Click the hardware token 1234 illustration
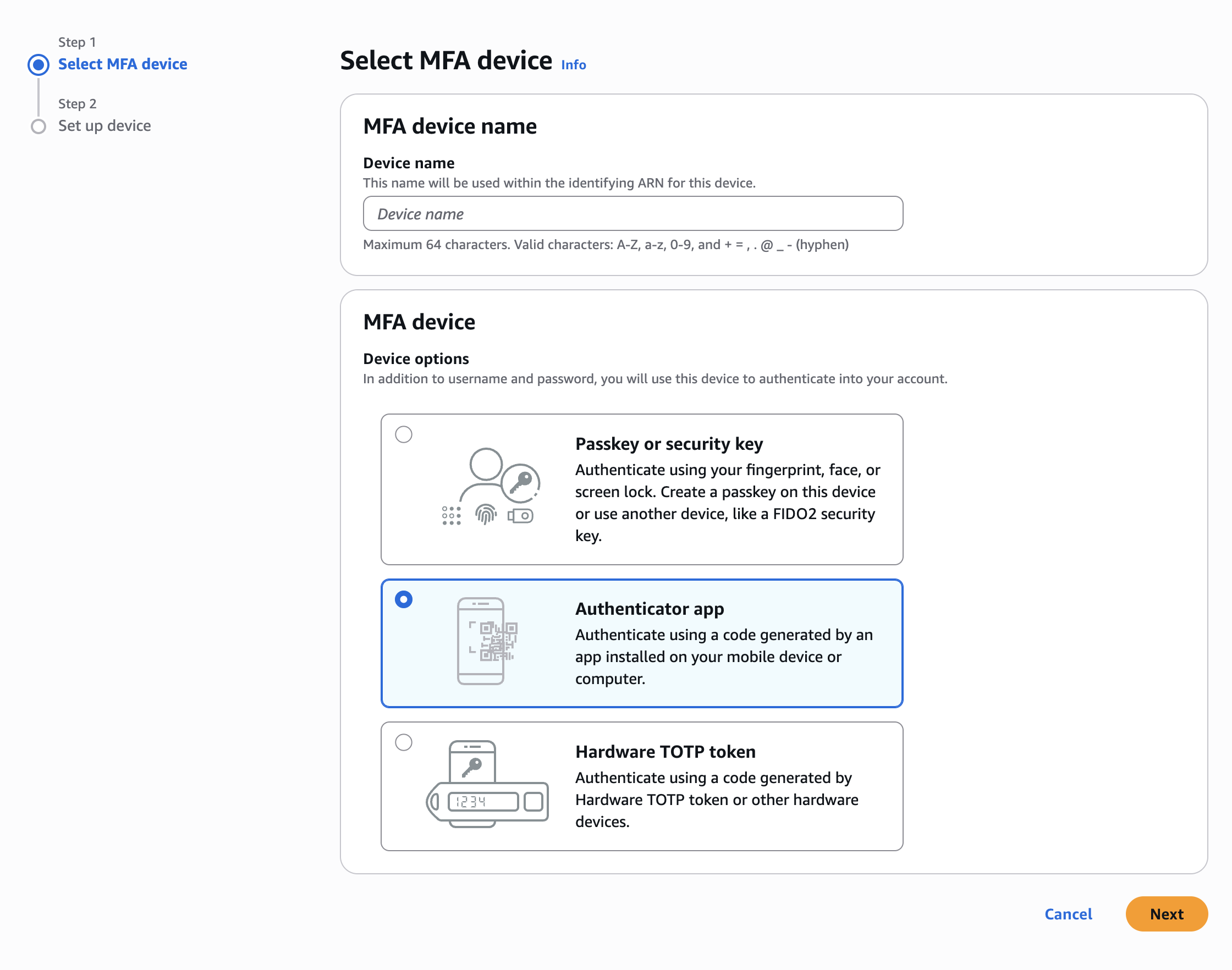The height and width of the screenshot is (970, 1232). [487, 784]
